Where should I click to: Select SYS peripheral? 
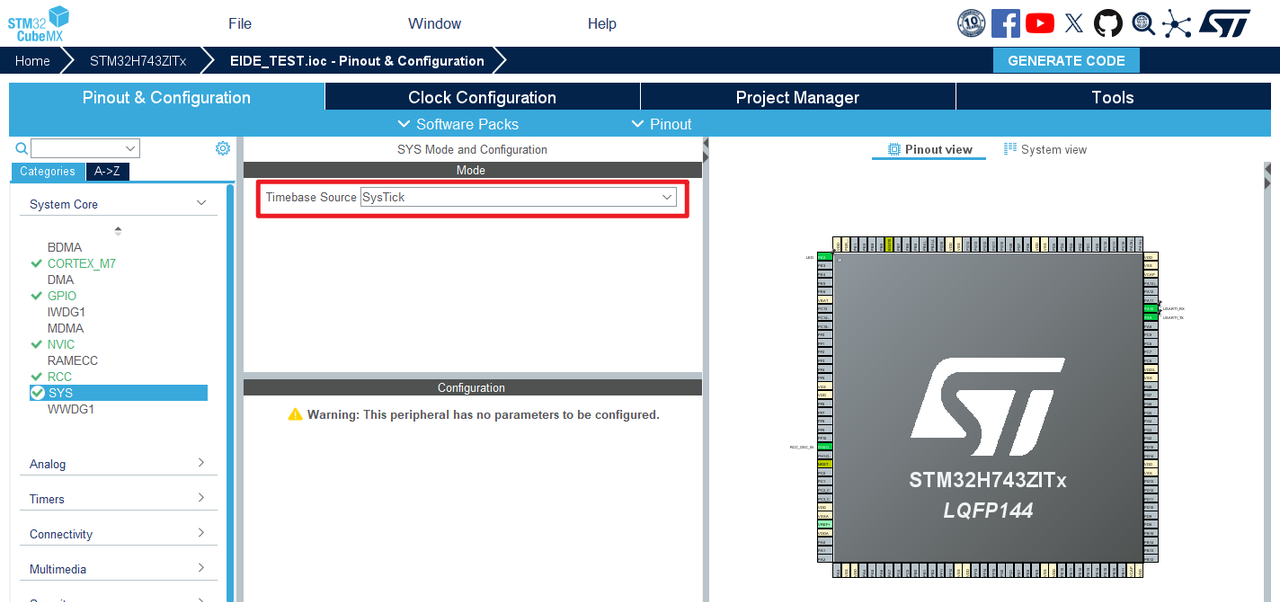(x=119, y=393)
